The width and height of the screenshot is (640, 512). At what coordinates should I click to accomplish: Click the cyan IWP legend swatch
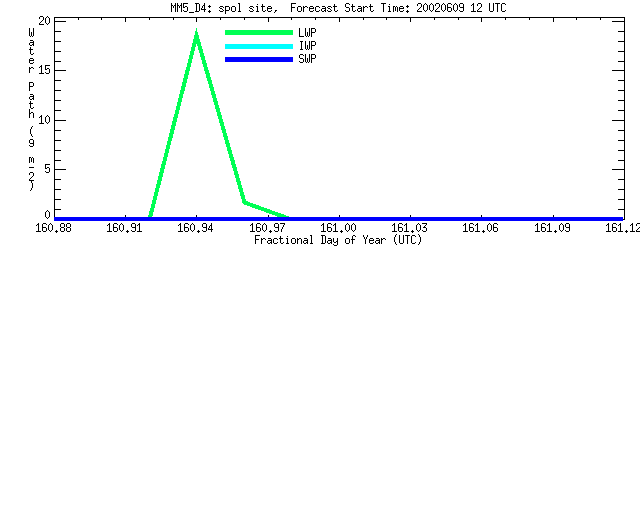tap(259, 46)
